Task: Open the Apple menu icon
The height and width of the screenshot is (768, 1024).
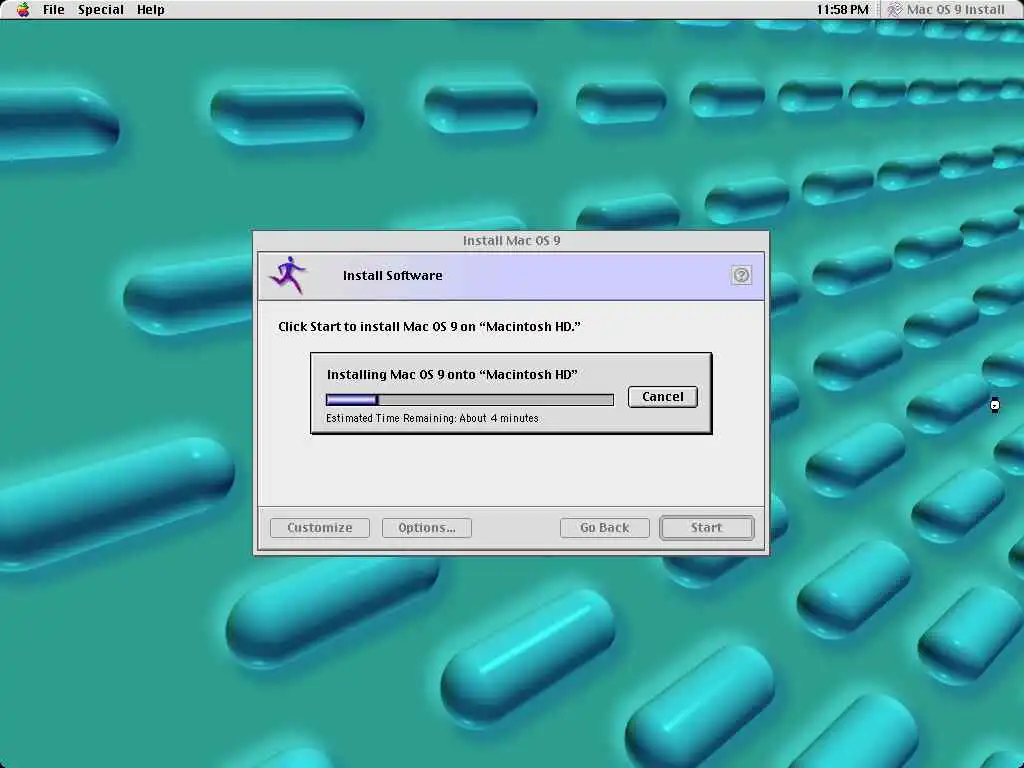Action: (23, 10)
